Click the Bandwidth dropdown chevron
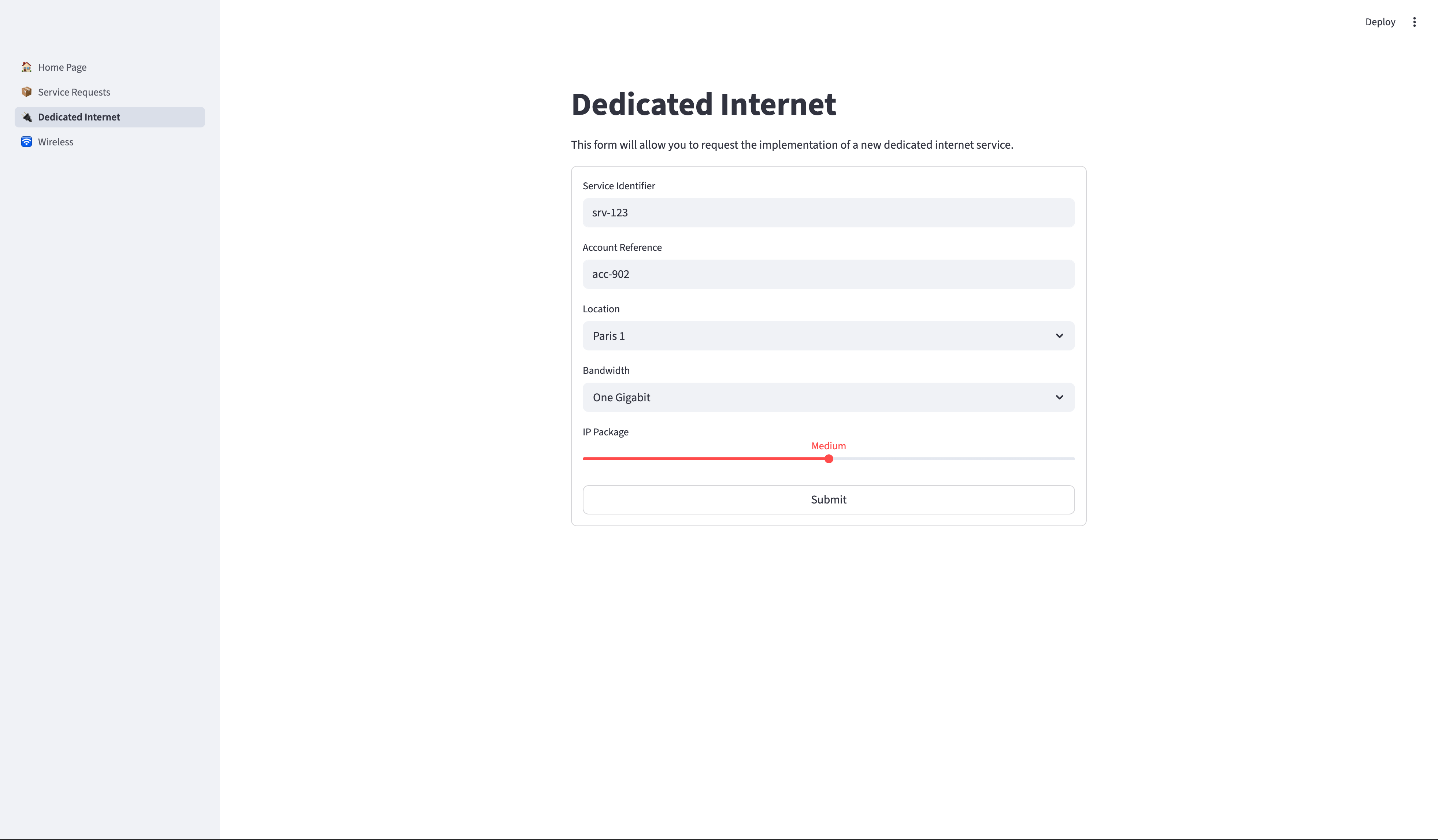1438x840 pixels. (1059, 397)
